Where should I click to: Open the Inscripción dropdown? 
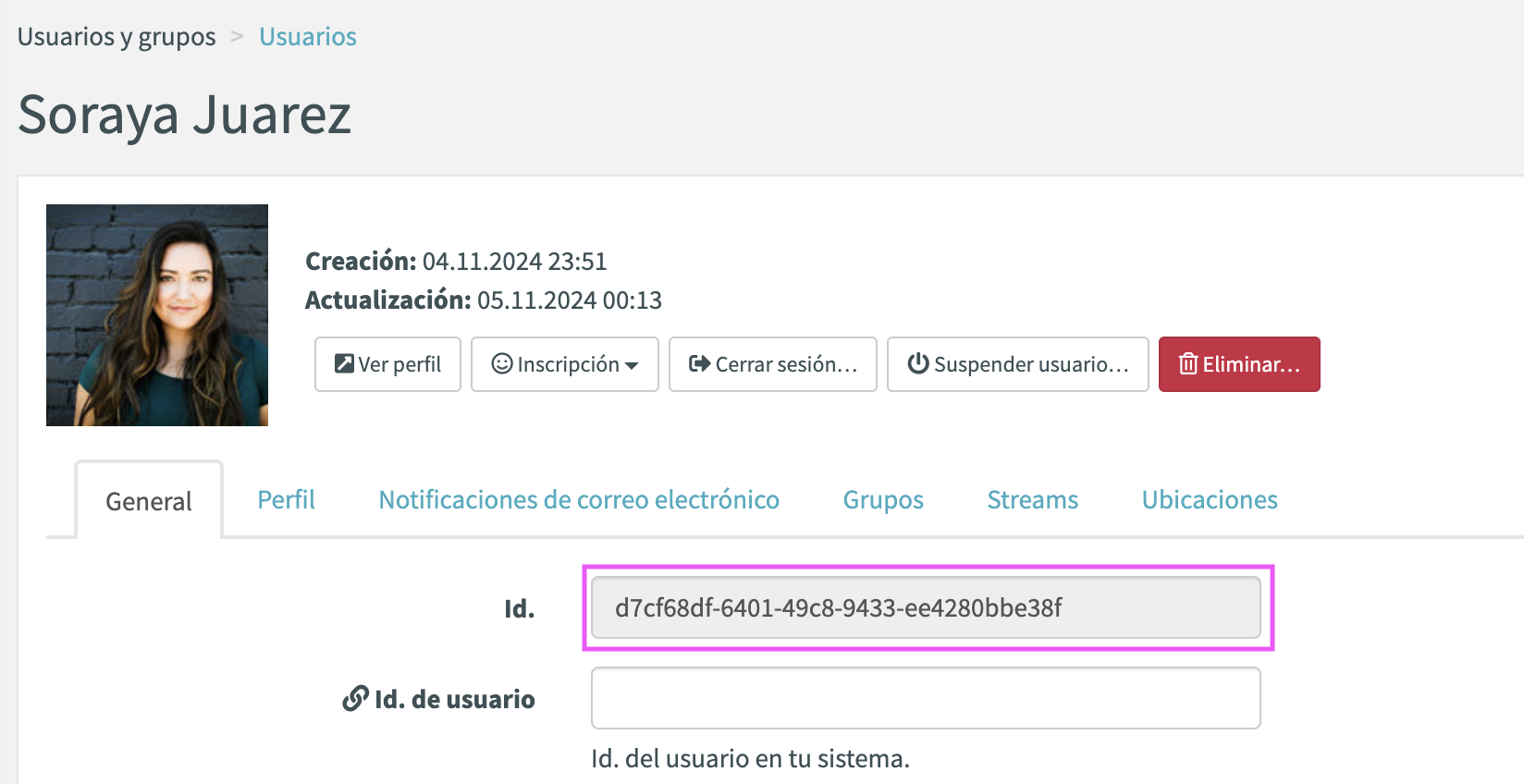click(x=565, y=364)
